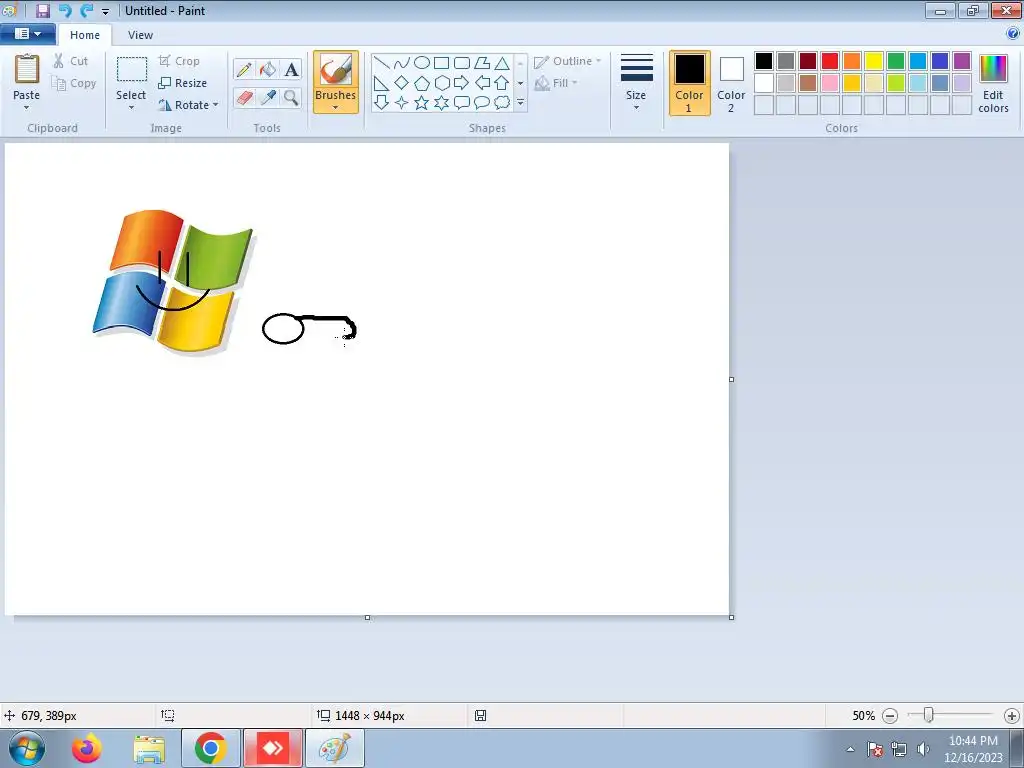Viewport: 1024px width, 768px height.
Task: Choose the Five-point star shape
Action: pyautogui.click(x=422, y=103)
